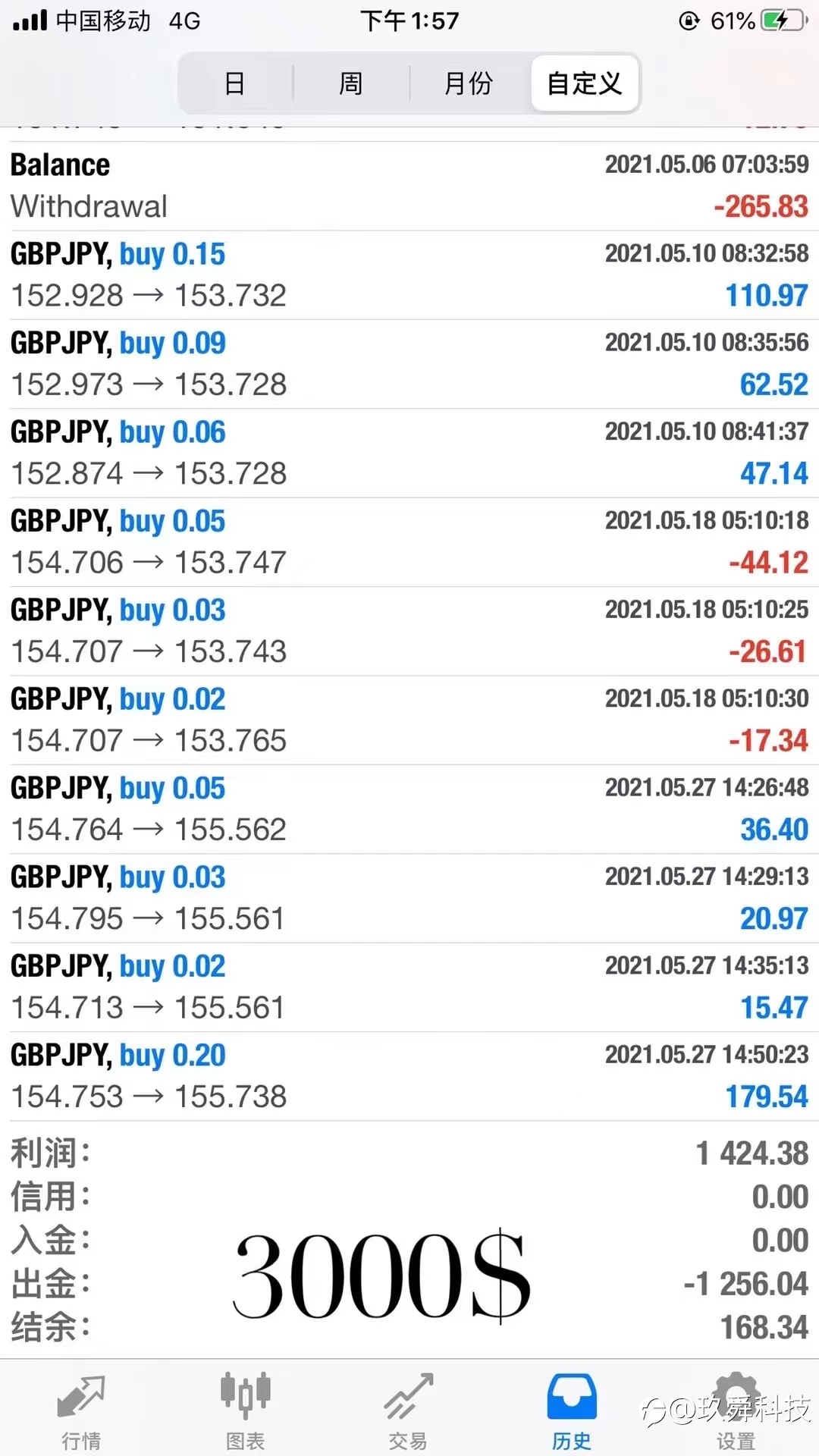Select the trade with loss -44.12
819x1456 pixels.
[409, 542]
